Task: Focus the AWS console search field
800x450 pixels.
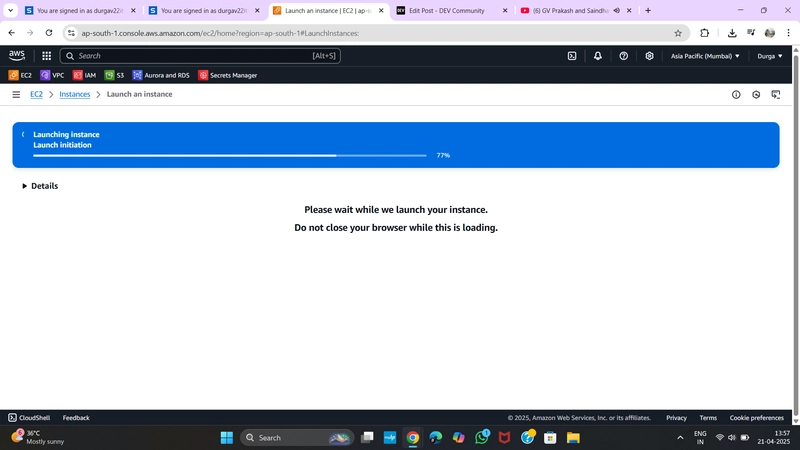Action: click(x=200, y=56)
